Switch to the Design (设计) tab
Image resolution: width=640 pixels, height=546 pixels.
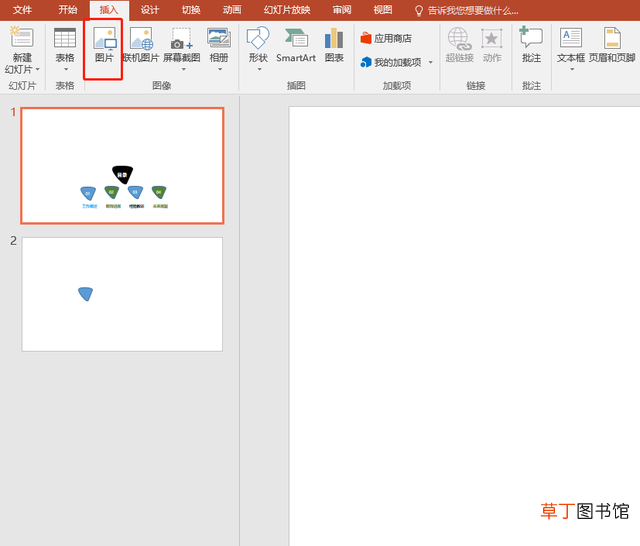pyautogui.click(x=150, y=10)
